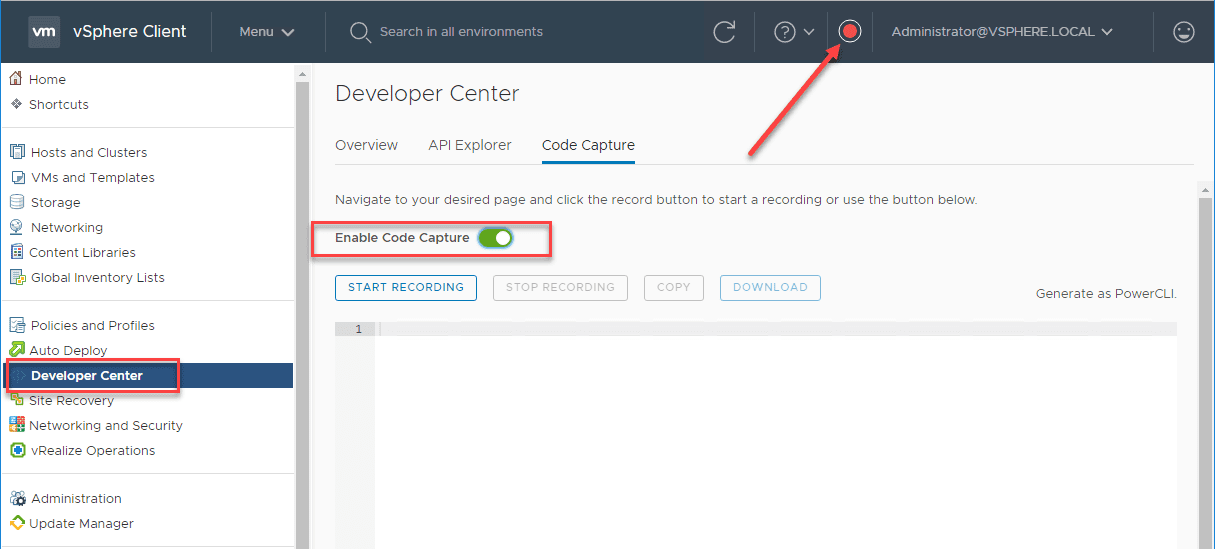
Task: Click the vRealize Operations icon
Action: (x=17, y=450)
